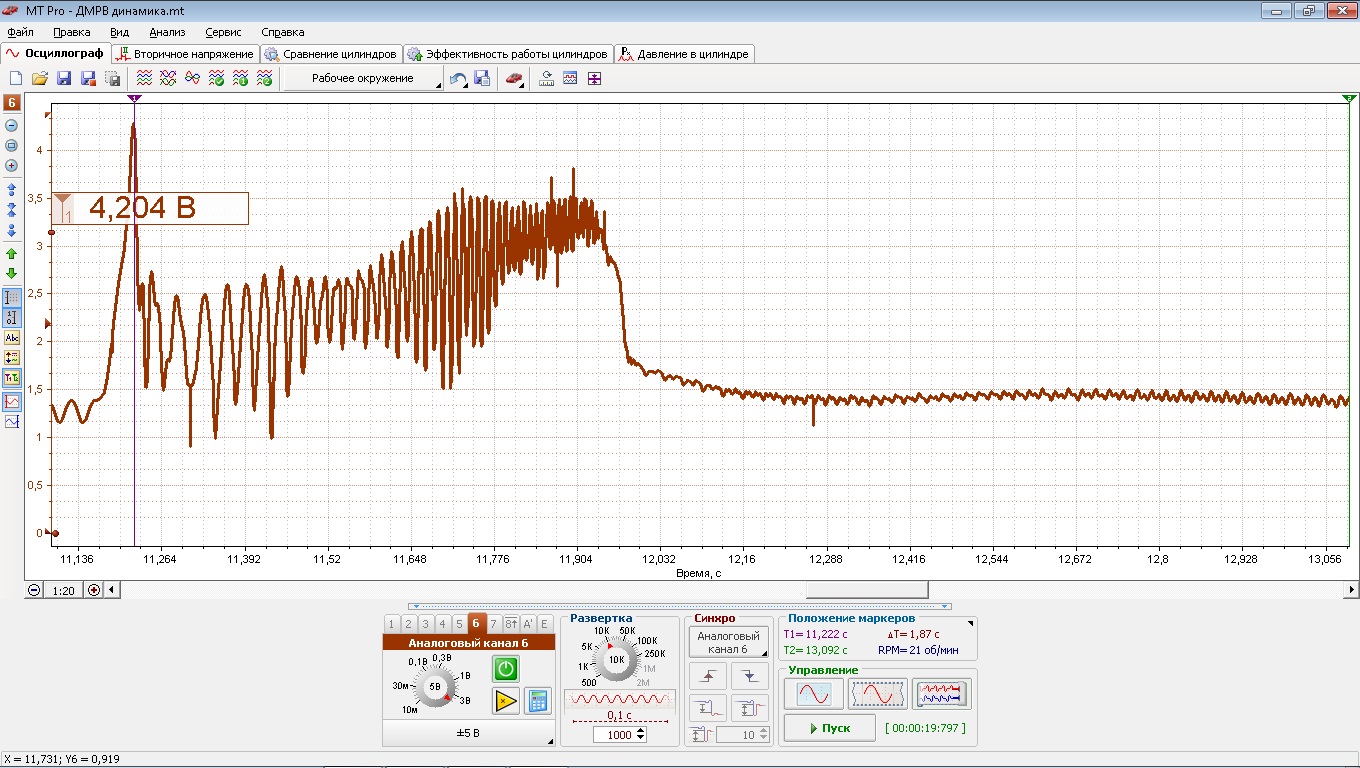The width and height of the screenshot is (1360, 768).
Task: Click the yellow play-triangle channel 6 button
Action: click(506, 701)
